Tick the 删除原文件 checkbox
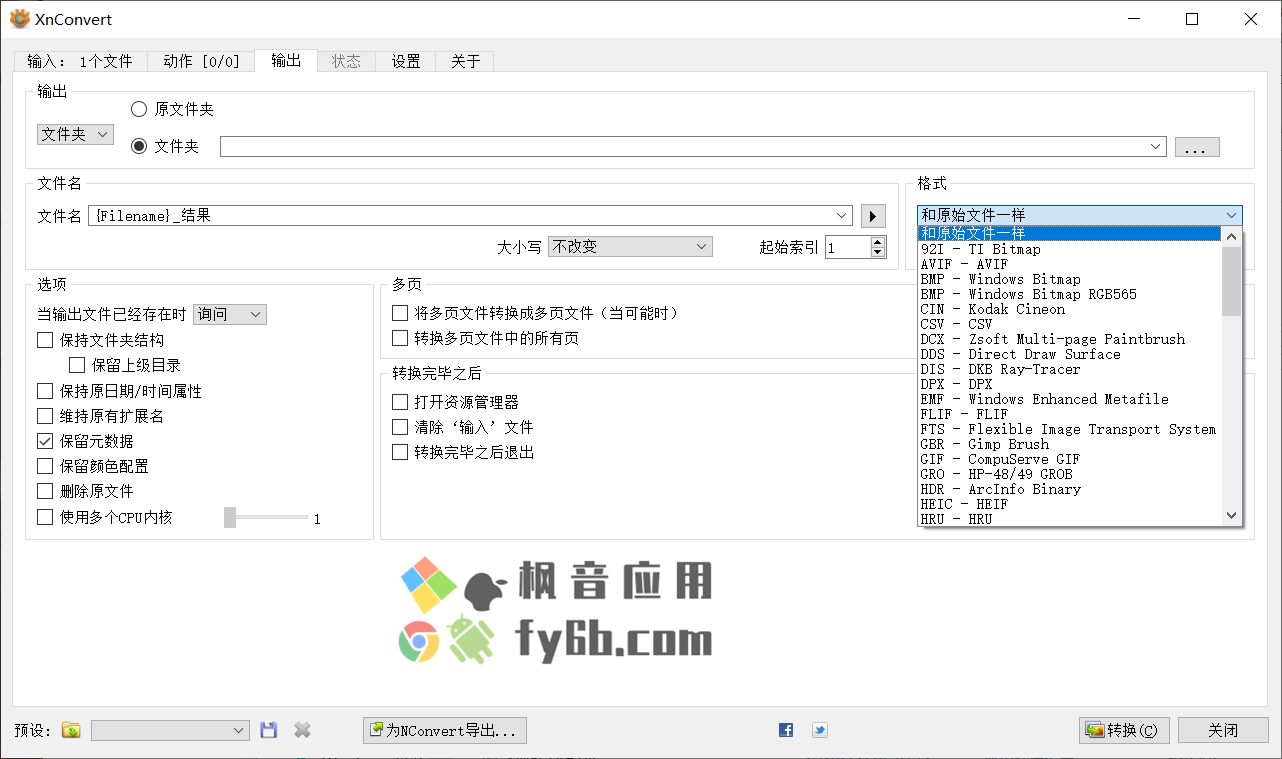This screenshot has height=759, width=1282. pos(45,491)
